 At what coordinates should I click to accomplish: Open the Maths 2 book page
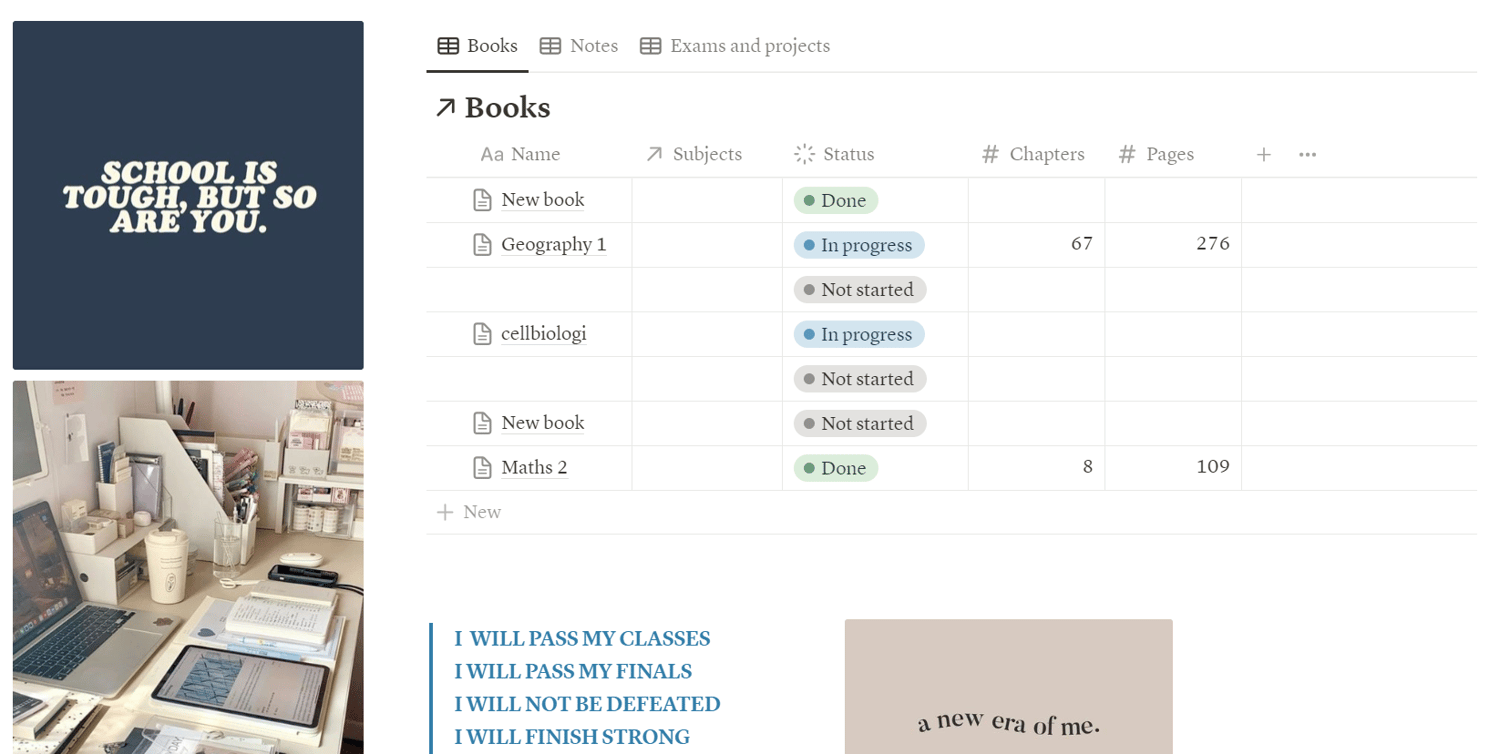(534, 467)
